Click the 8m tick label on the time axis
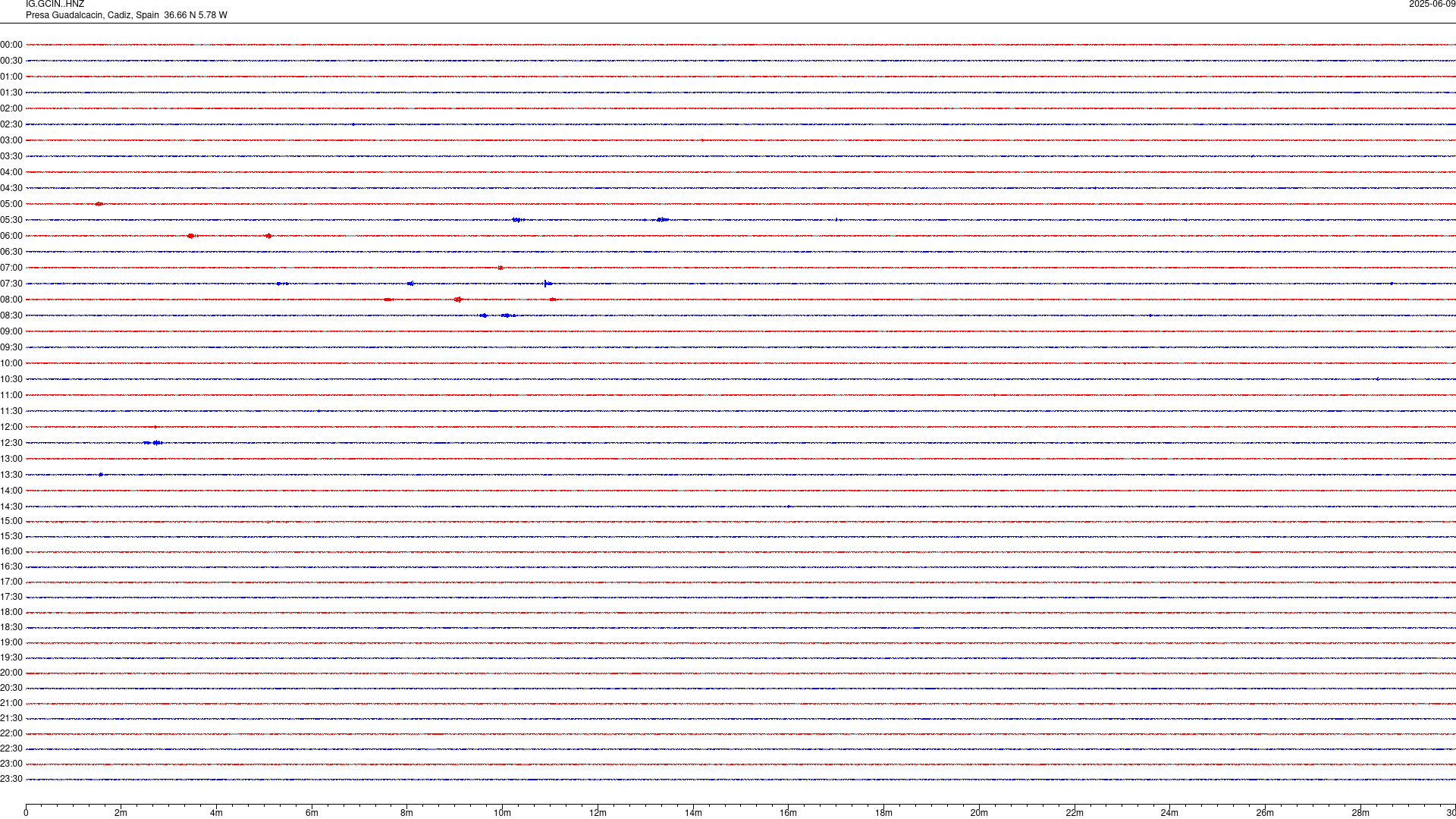Viewport: 1456px width, 819px height. click(407, 813)
